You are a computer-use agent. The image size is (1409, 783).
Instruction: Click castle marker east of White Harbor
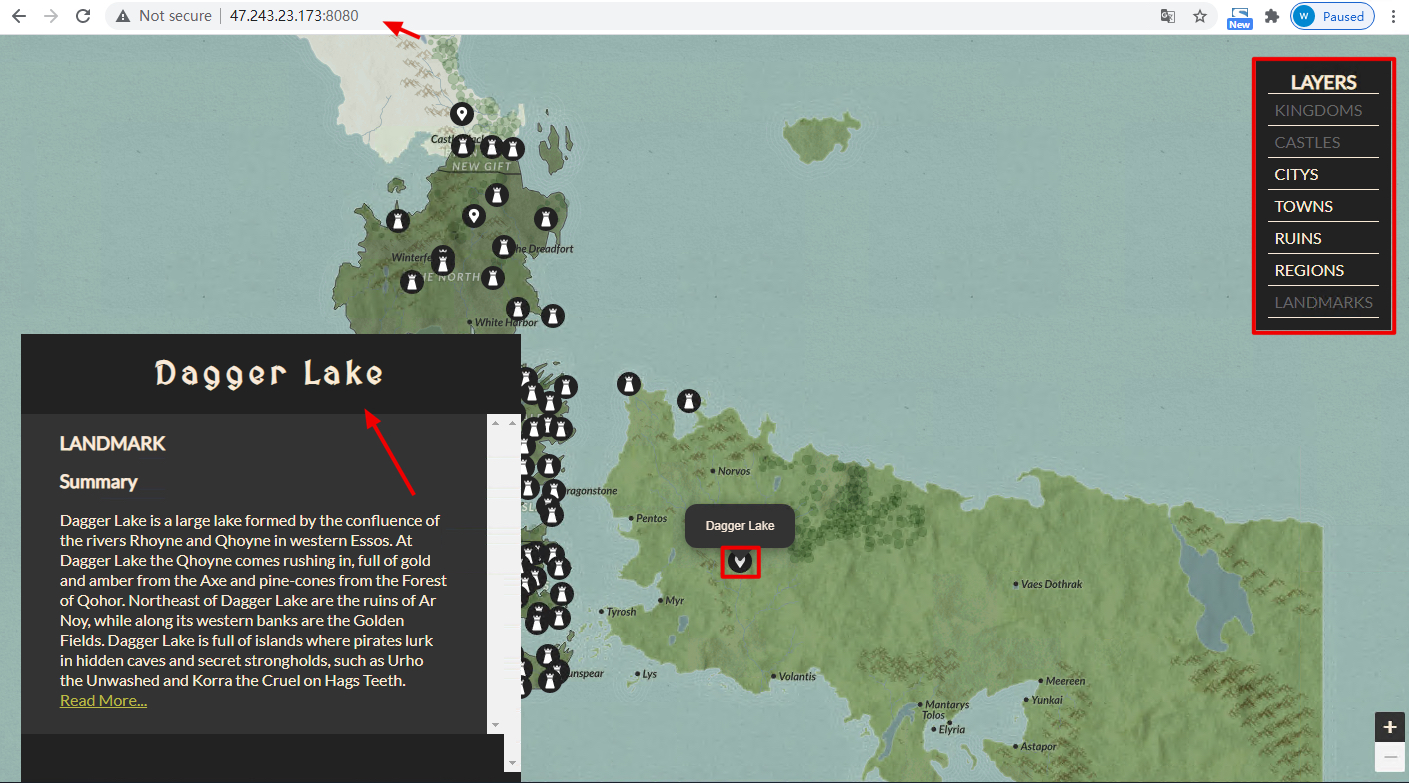(552, 316)
